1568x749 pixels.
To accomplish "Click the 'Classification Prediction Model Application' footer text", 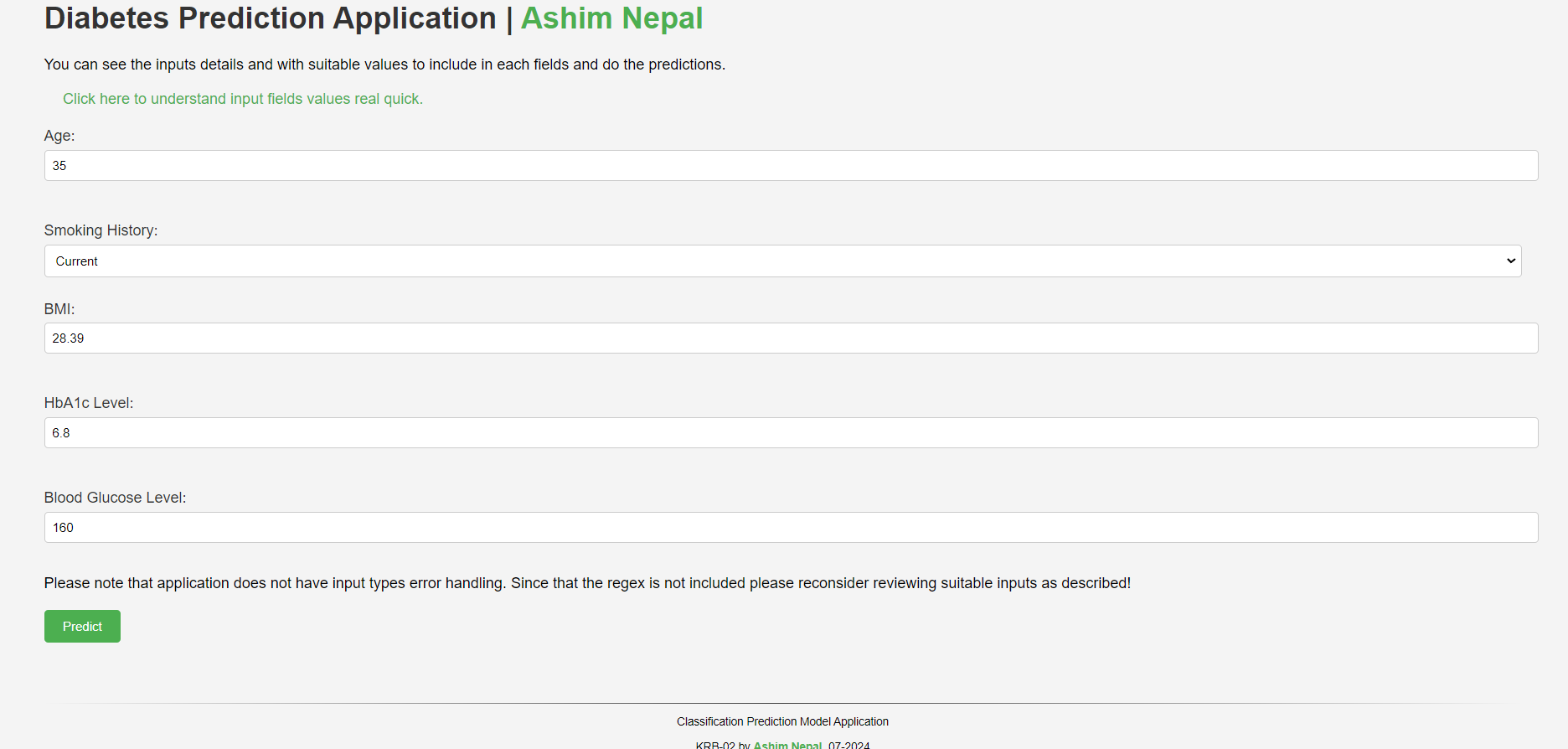I will [782, 721].
